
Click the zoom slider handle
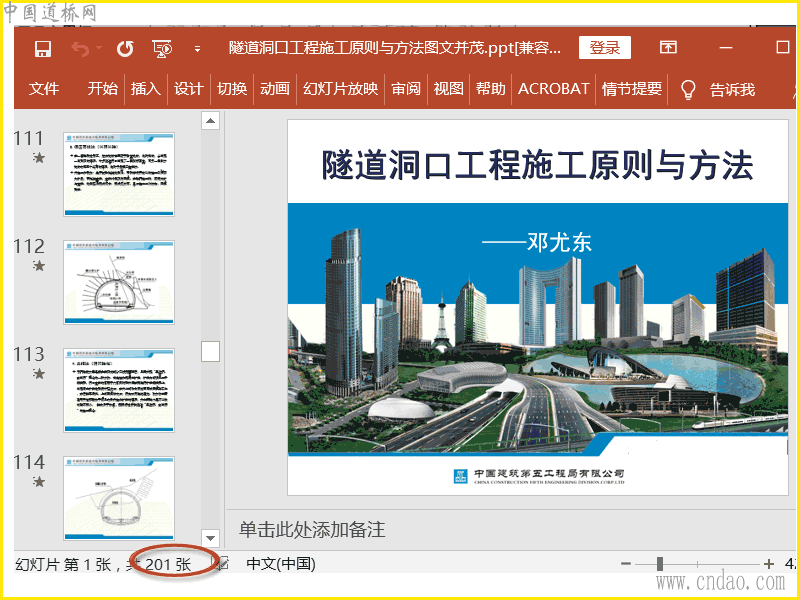[660, 564]
